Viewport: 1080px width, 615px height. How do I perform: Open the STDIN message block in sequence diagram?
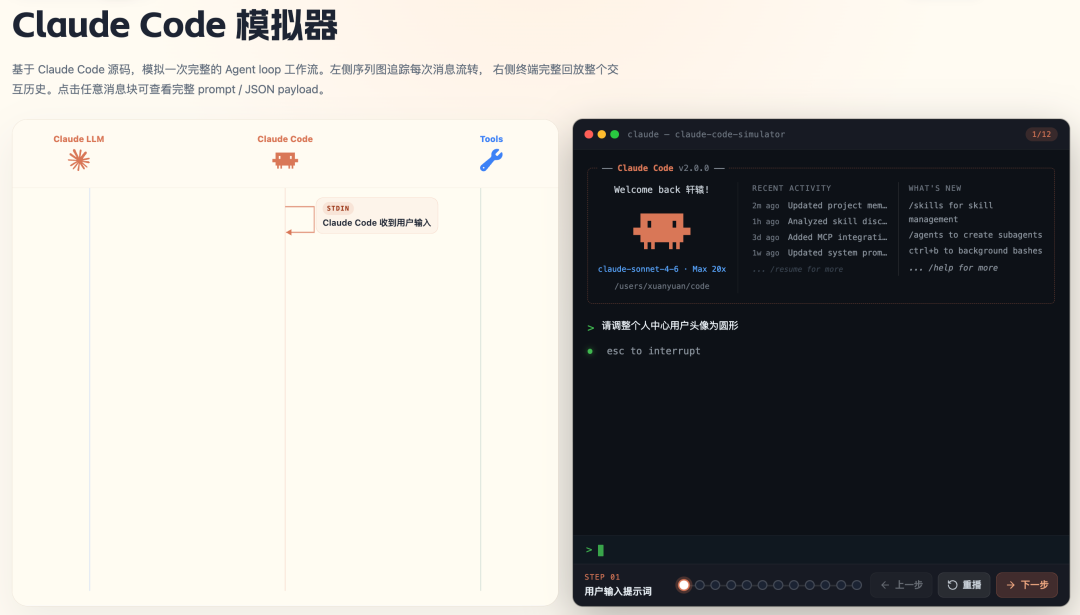click(376, 216)
